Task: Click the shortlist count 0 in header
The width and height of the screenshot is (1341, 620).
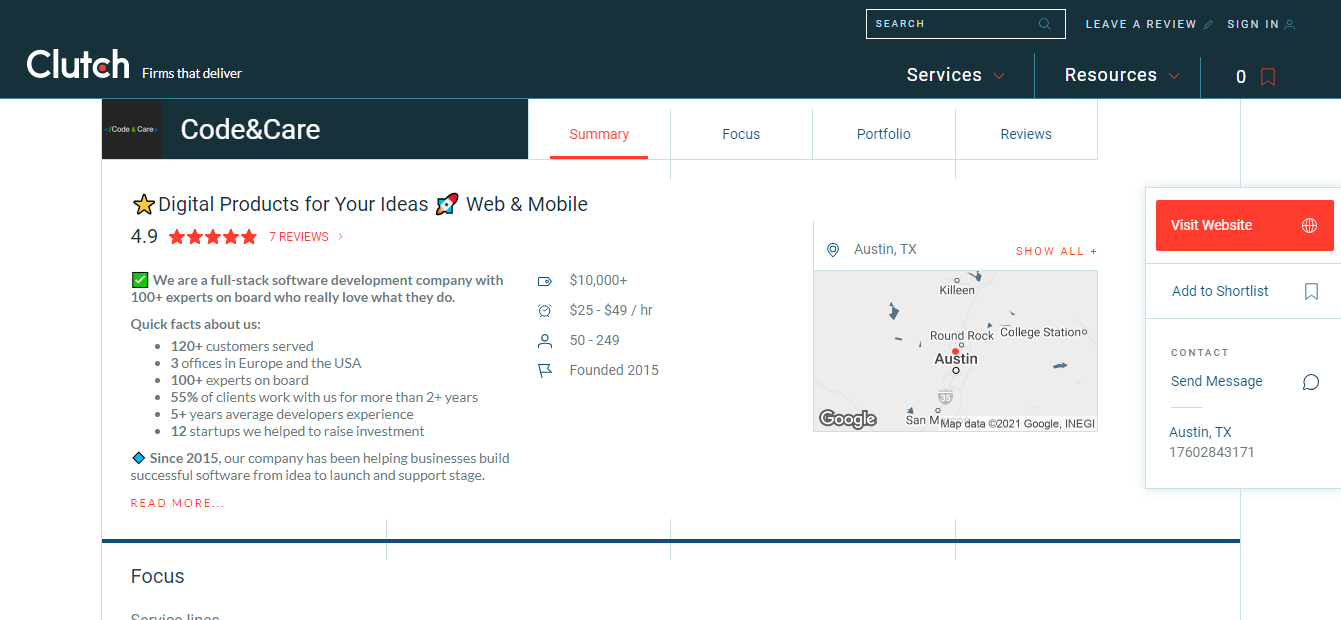Action: [x=1241, y=77]
